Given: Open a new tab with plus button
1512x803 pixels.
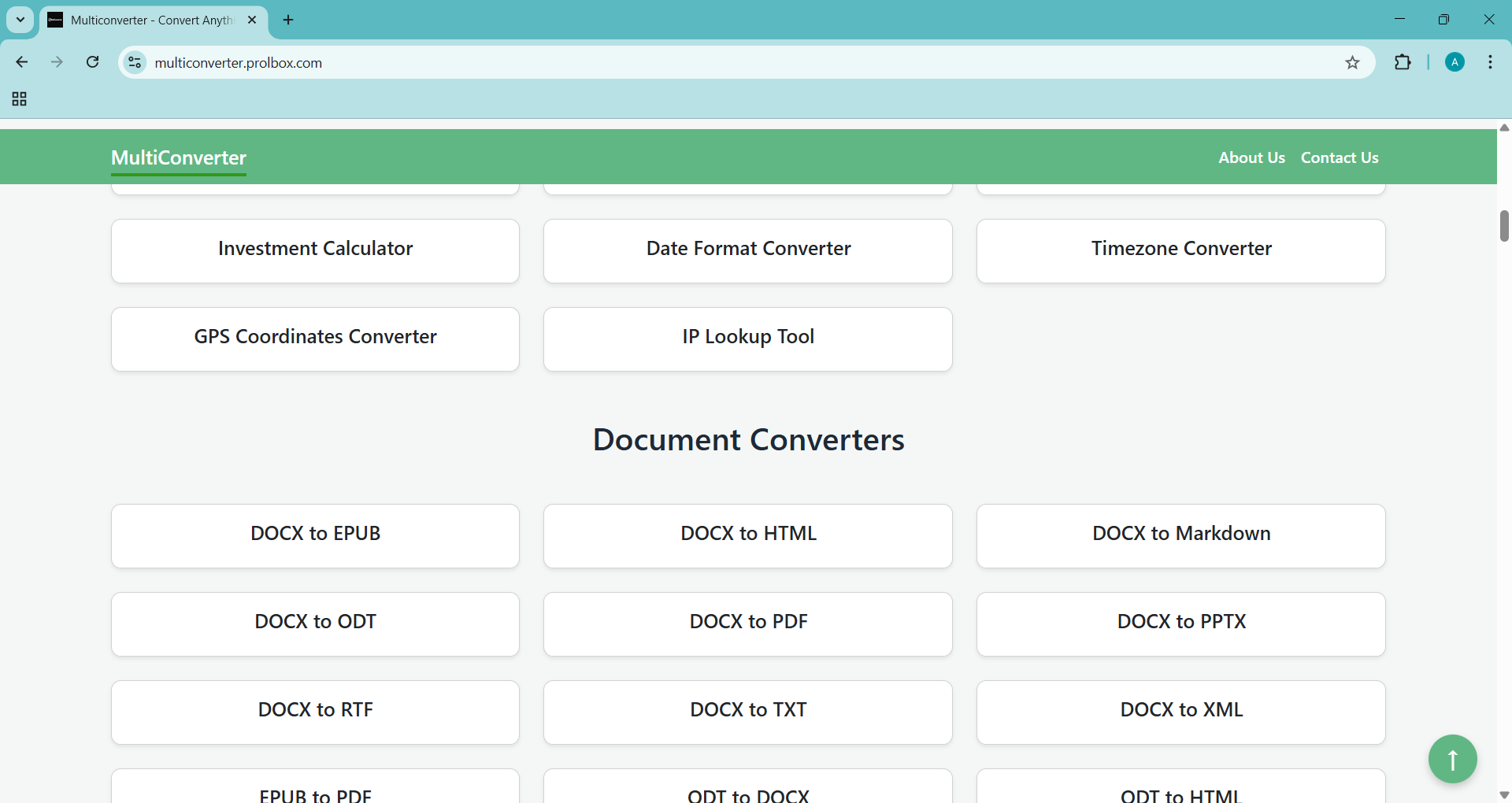Looking at the screenshot, I should coord(288,20).
